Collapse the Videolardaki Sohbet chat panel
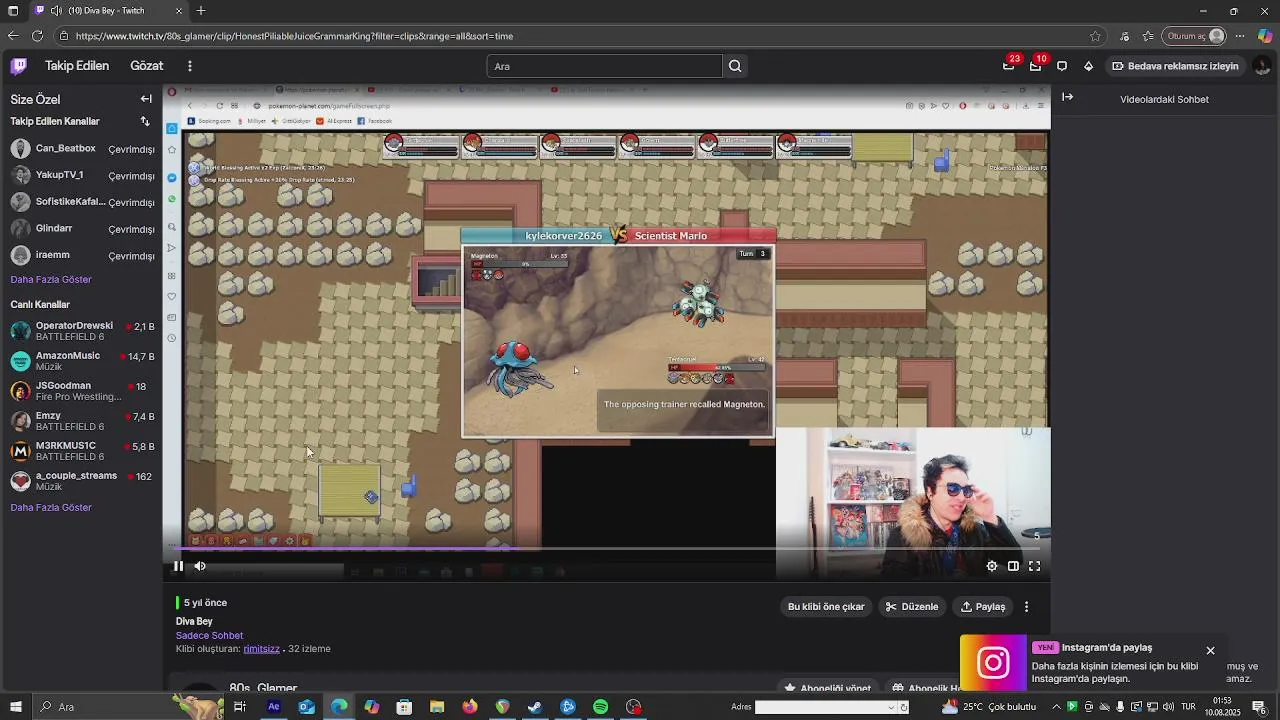 point(1067,97)
